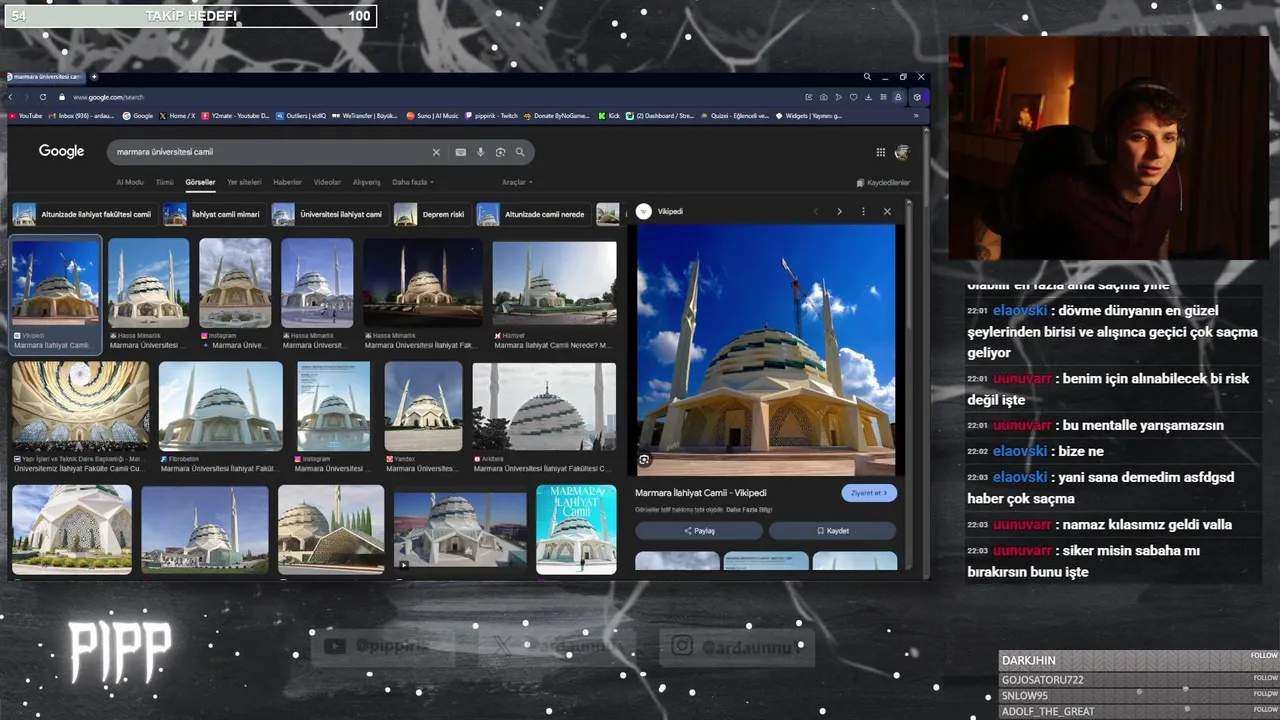Switch to the Tümü tab
The height and width of the screenshot is (720, 1280).
164,182
